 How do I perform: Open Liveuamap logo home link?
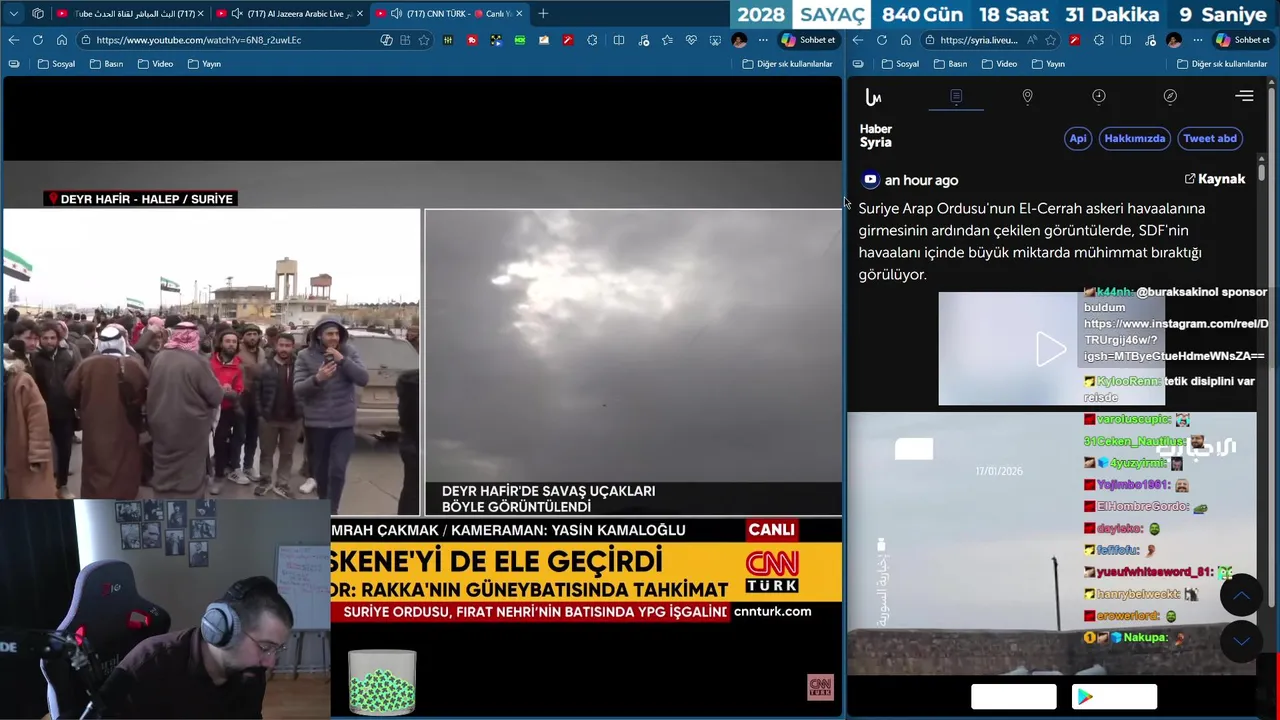pyautogui.click(x=873, y=97)
